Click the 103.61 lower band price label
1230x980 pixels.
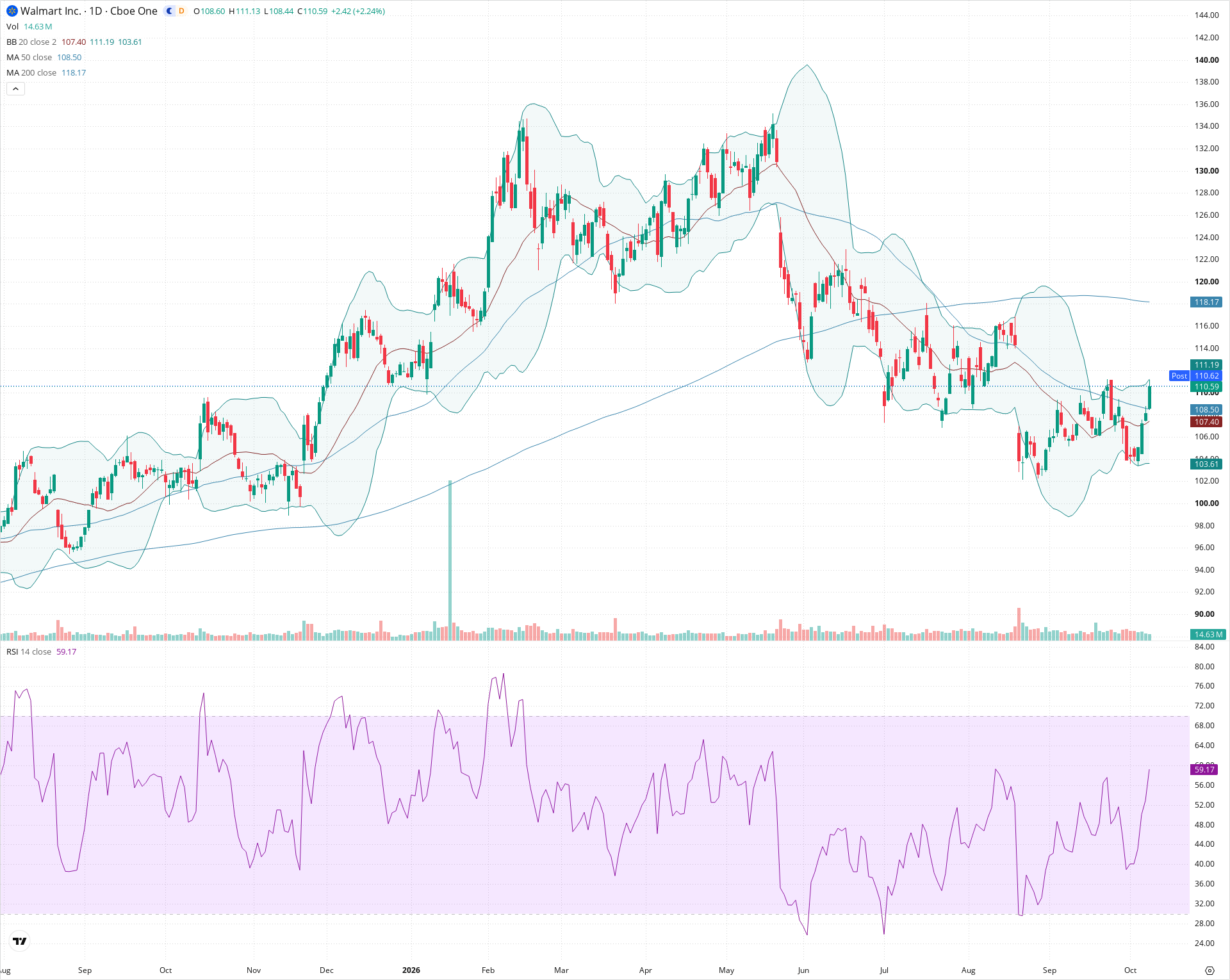pyautogui.click(x=1206, y=464)
